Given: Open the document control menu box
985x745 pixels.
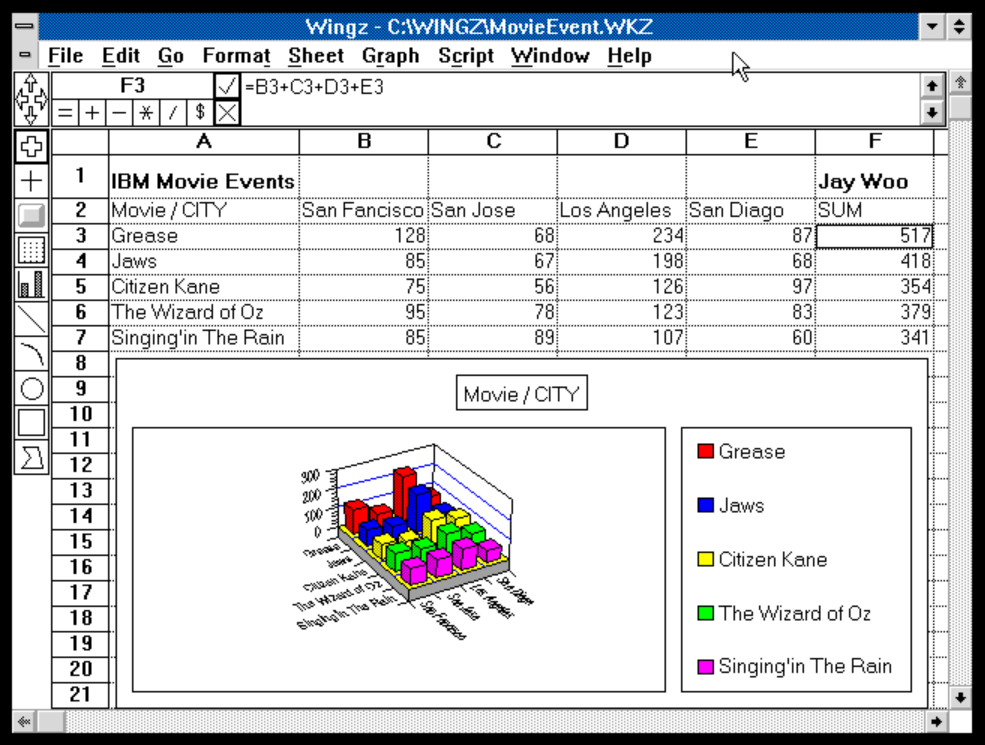Looking at the screenshot, I should (x=25, y=55).
